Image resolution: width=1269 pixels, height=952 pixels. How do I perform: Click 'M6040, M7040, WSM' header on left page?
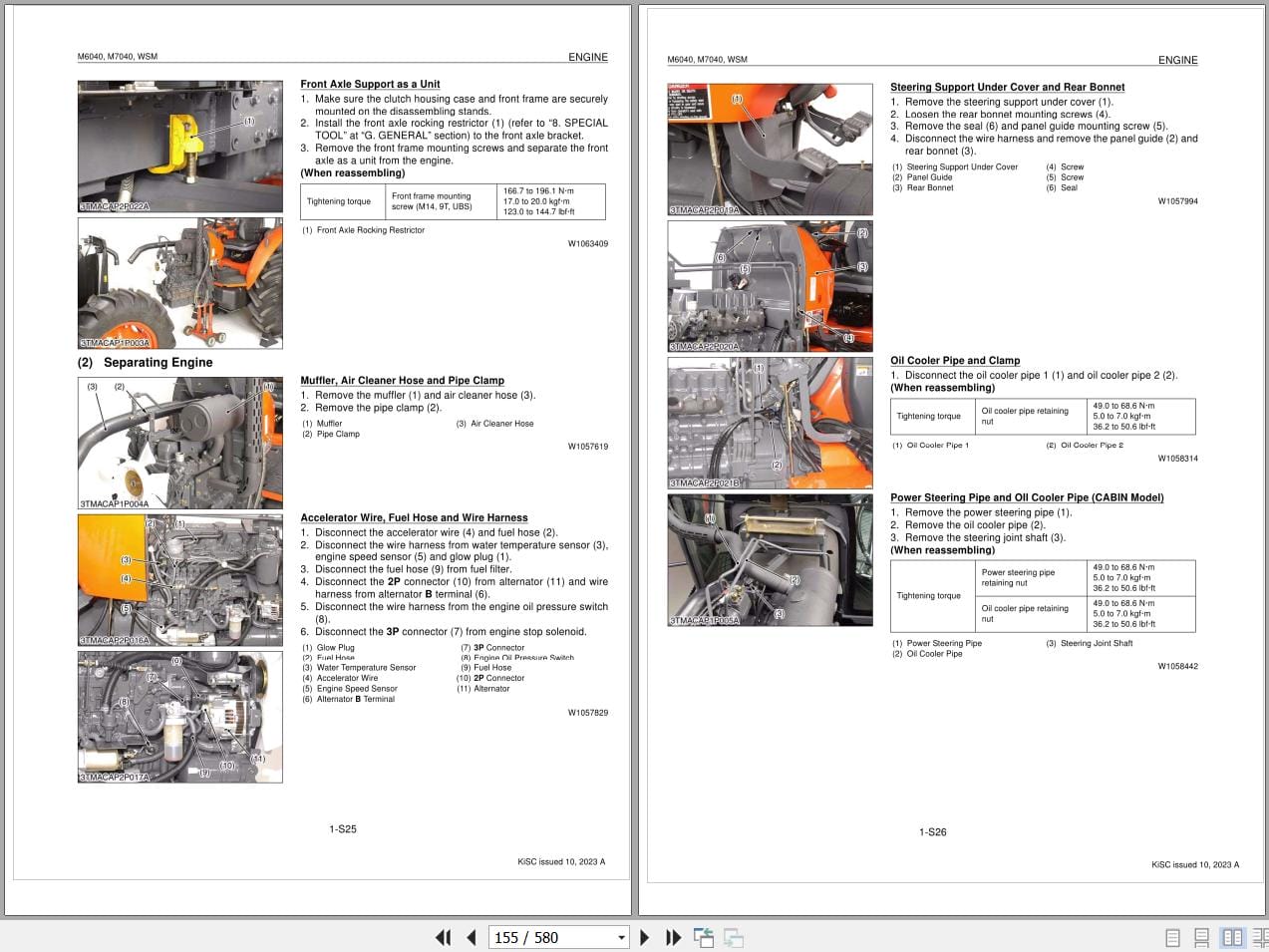pos(118,58)
